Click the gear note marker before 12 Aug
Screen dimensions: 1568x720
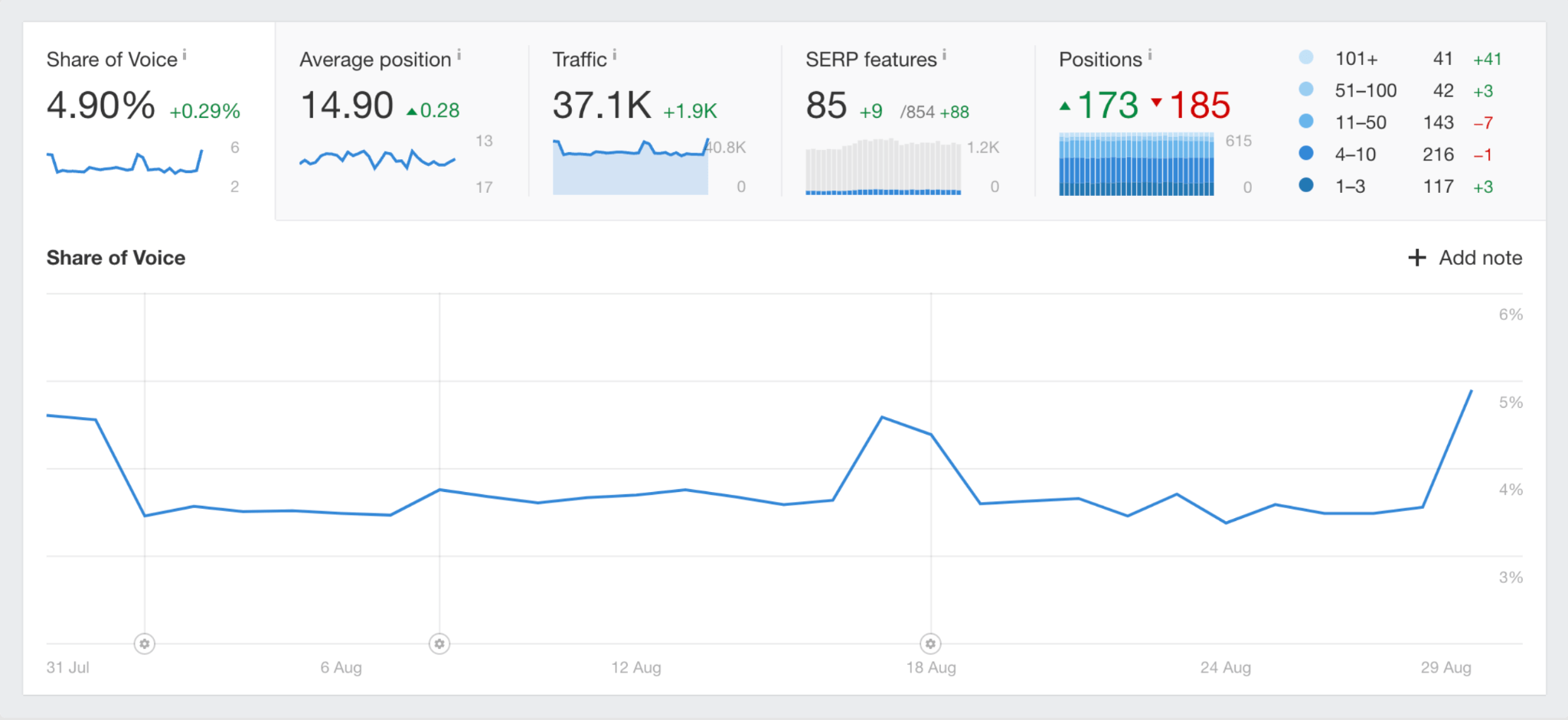pos(439,643)
